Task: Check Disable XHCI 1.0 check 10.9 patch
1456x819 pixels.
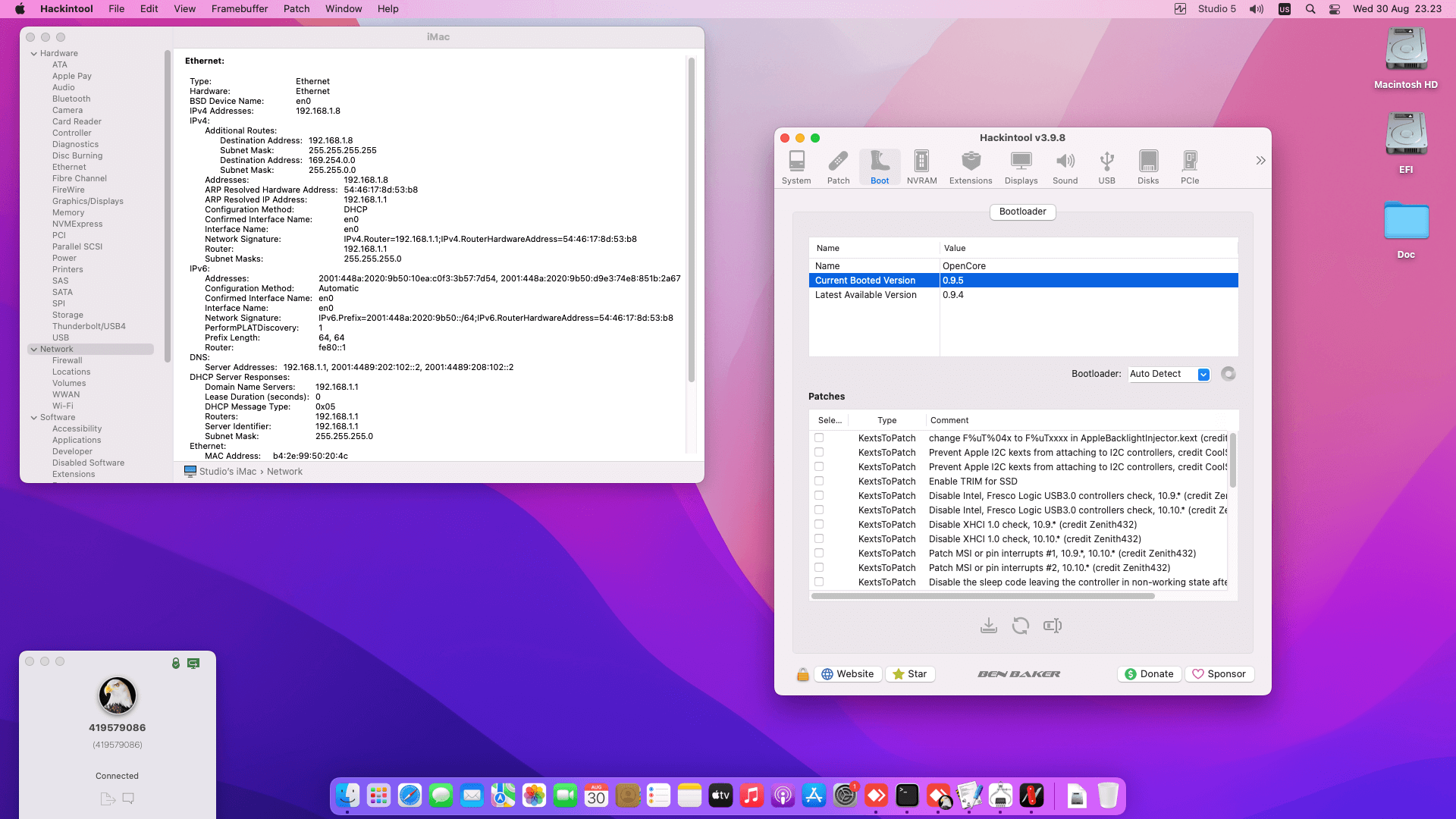Action: click(x=819, y=525)
